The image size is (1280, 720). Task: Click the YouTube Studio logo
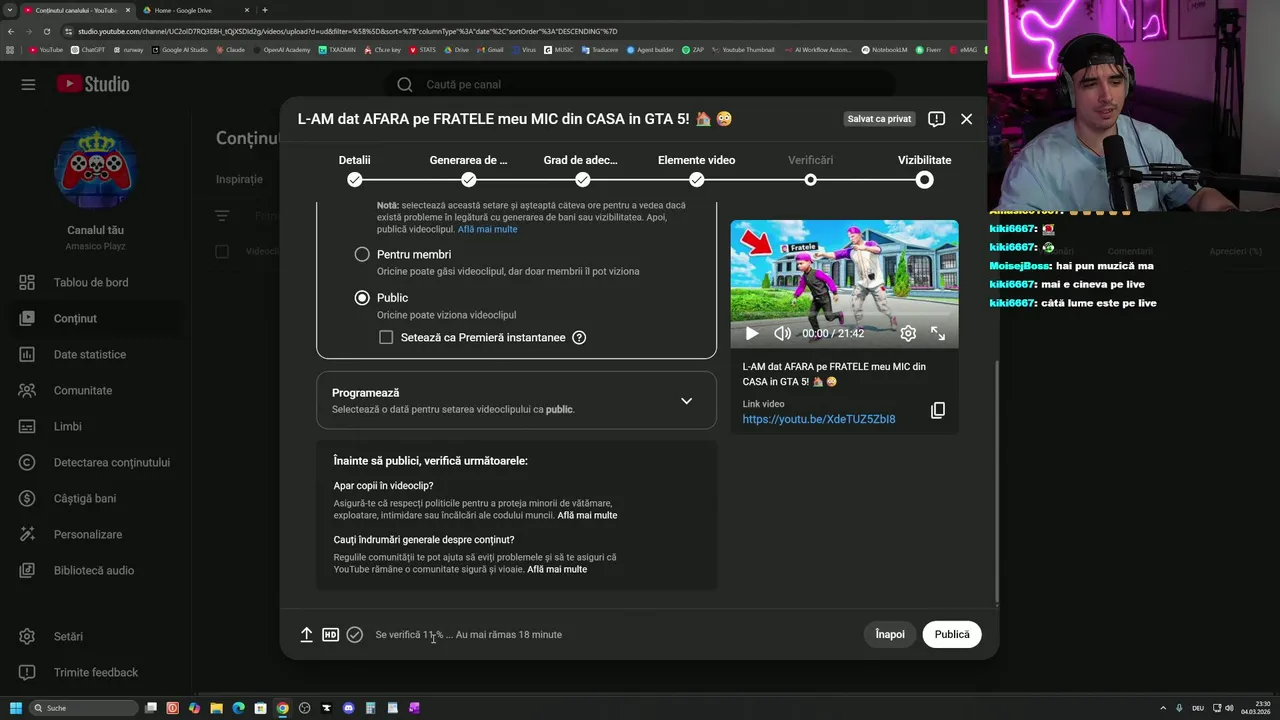pos(93,84)
